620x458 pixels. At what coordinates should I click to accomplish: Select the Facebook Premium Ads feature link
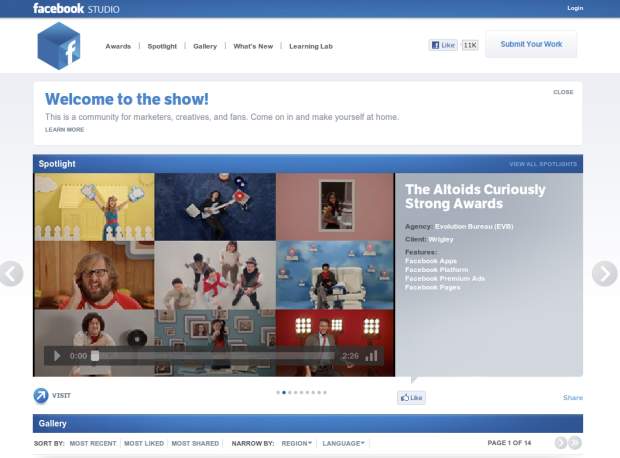click(x=445, y=278)
